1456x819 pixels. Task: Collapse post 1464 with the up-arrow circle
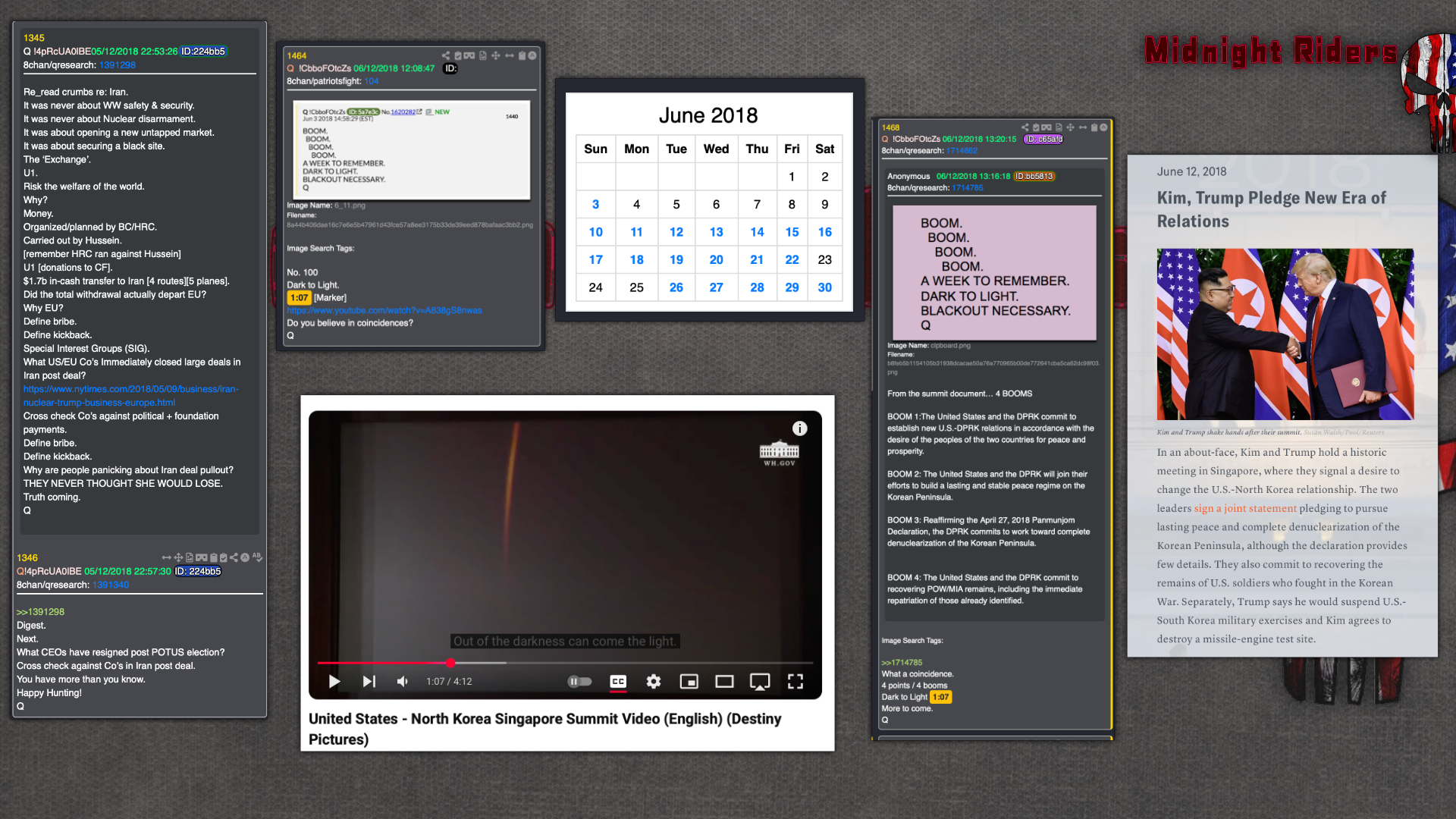click(532, 55)
